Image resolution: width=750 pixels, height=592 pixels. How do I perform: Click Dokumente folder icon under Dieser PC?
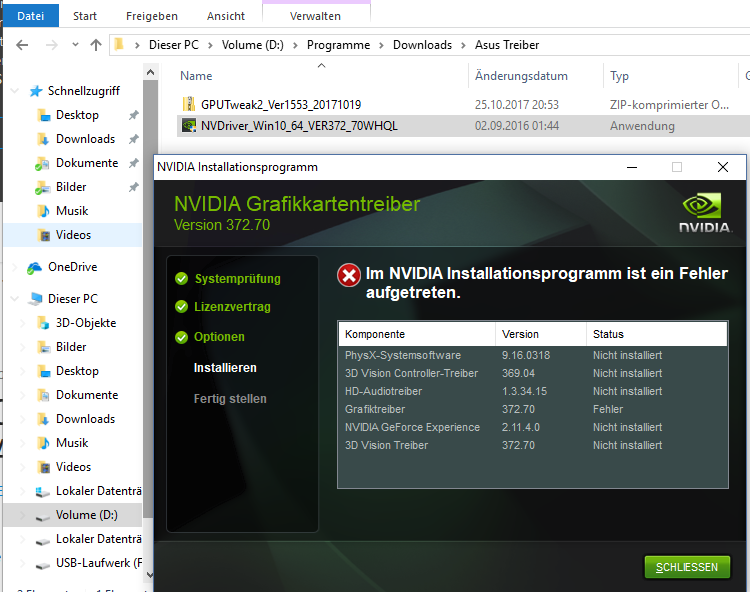pos(44,395)
